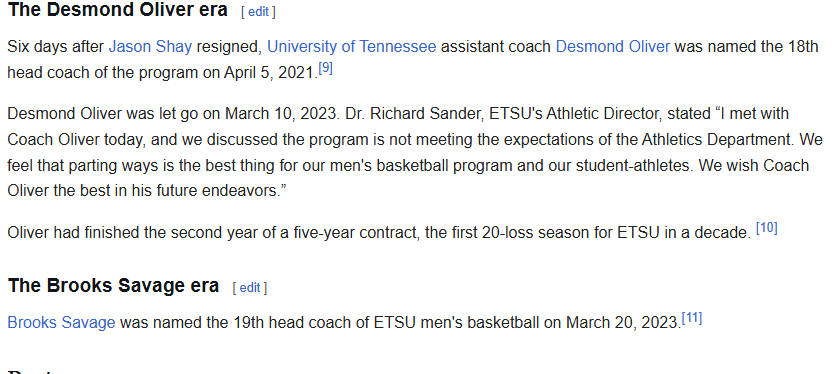
Task: Open the Desmond Oliver article link
Action: pos(612,47)
